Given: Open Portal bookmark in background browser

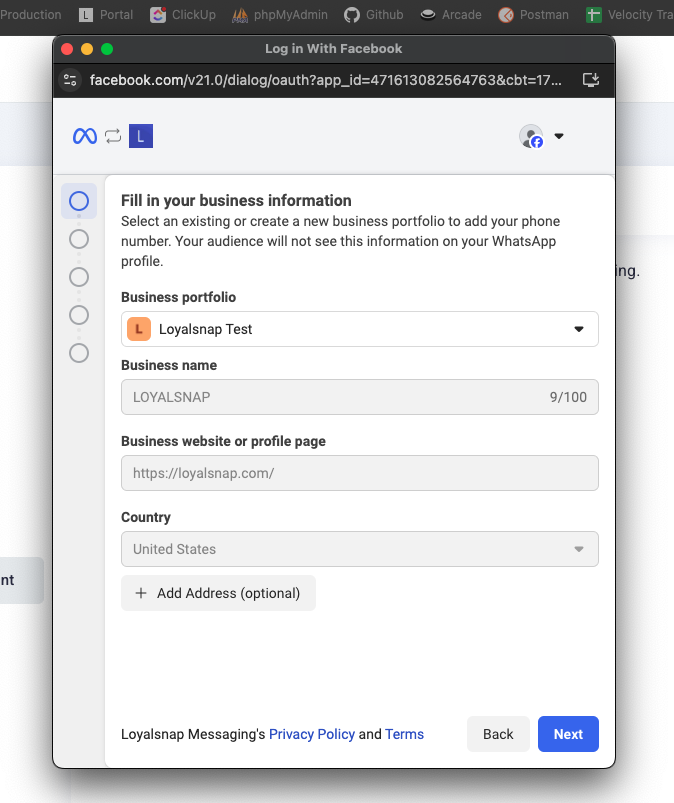Looking at the screenshot, I should coord(106,15).
